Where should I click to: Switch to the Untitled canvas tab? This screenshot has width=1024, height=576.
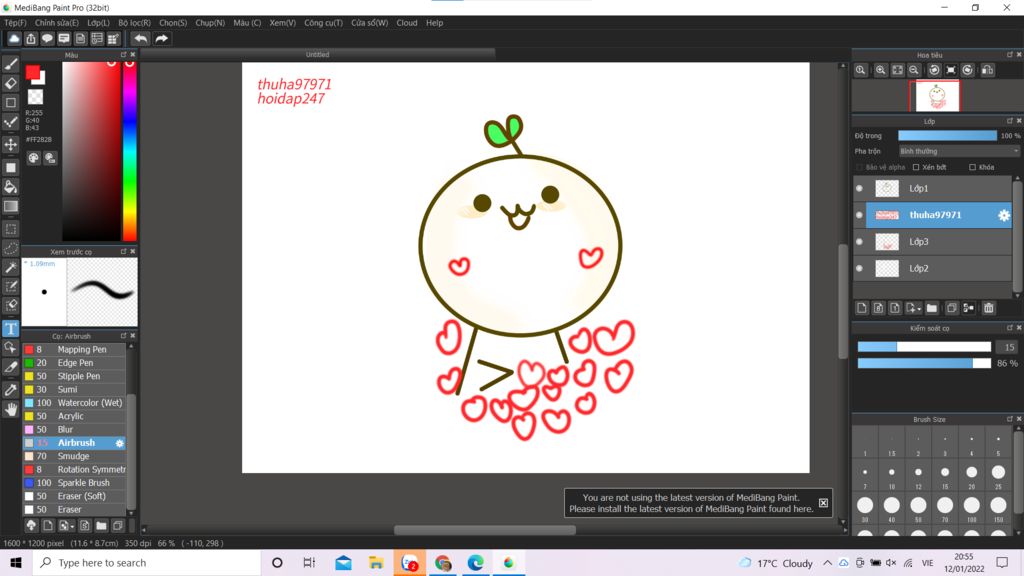317,55
